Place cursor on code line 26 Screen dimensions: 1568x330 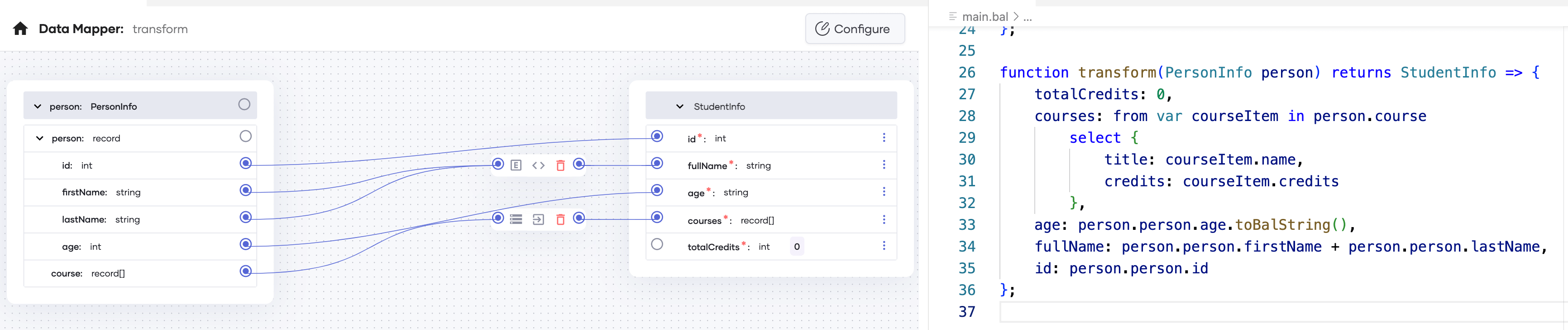(x=1270, y=73)
